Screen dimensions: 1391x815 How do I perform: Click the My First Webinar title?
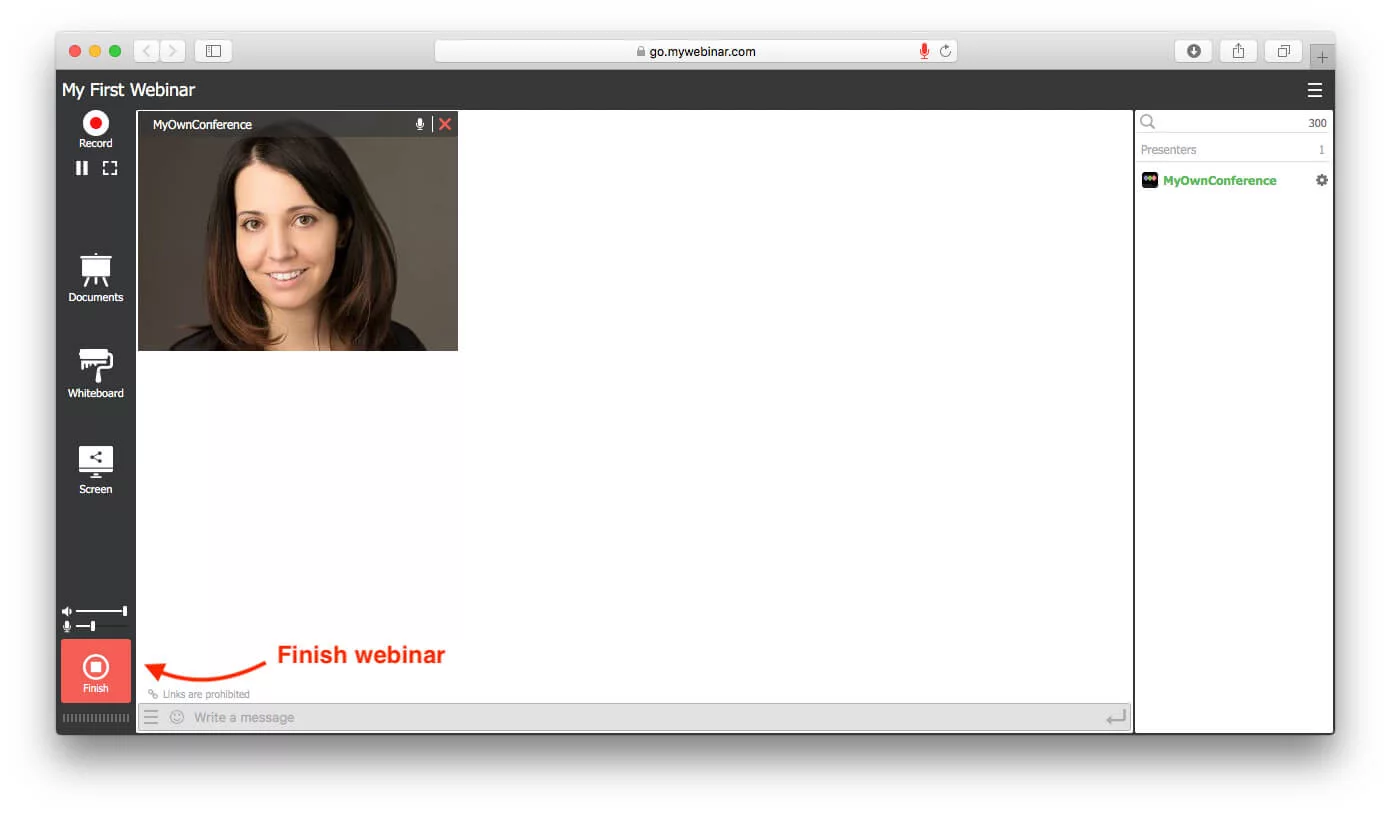click(x=128, y=89)
